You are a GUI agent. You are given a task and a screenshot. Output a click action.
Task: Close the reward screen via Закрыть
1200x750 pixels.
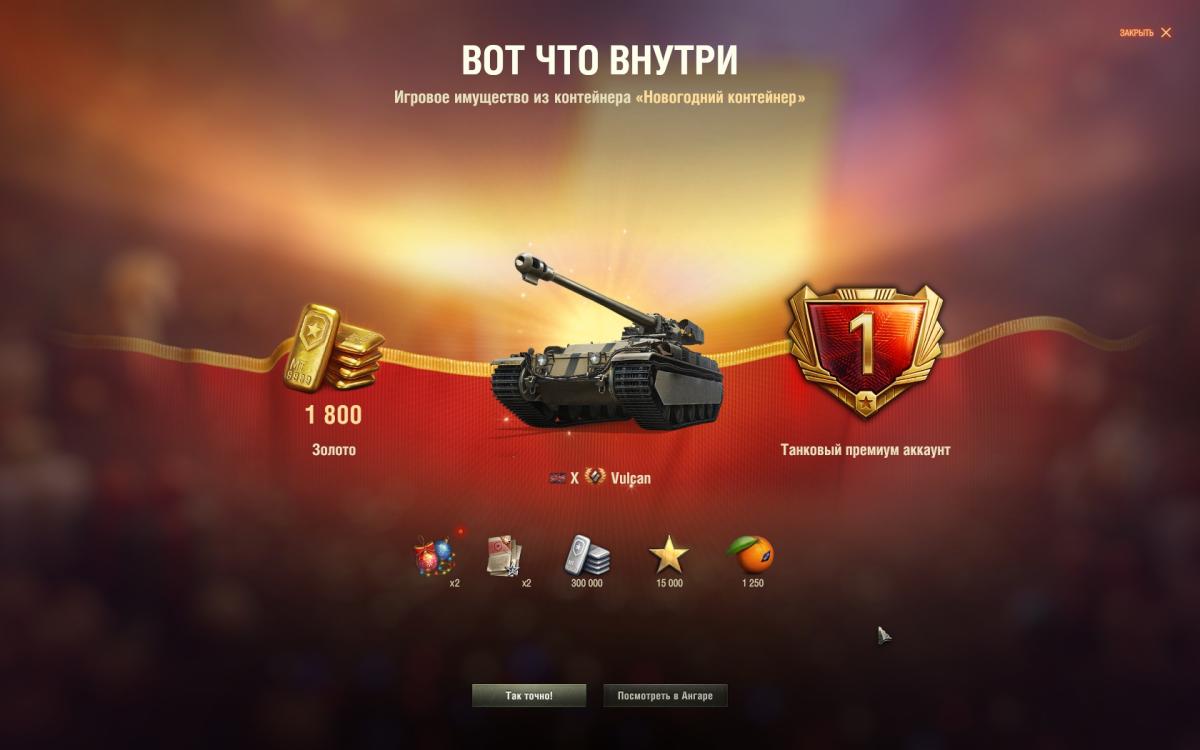(x=1145, y=33)
